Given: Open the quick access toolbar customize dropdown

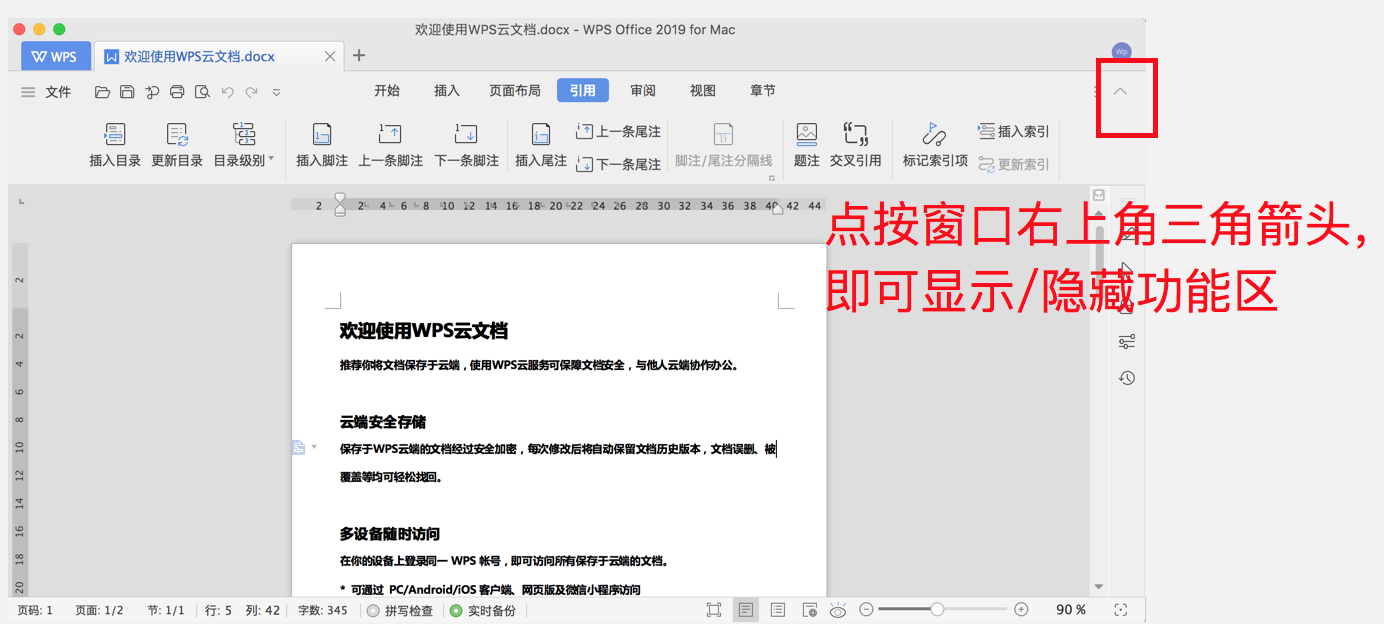Looking at the screenshot, I should (277, 92).
